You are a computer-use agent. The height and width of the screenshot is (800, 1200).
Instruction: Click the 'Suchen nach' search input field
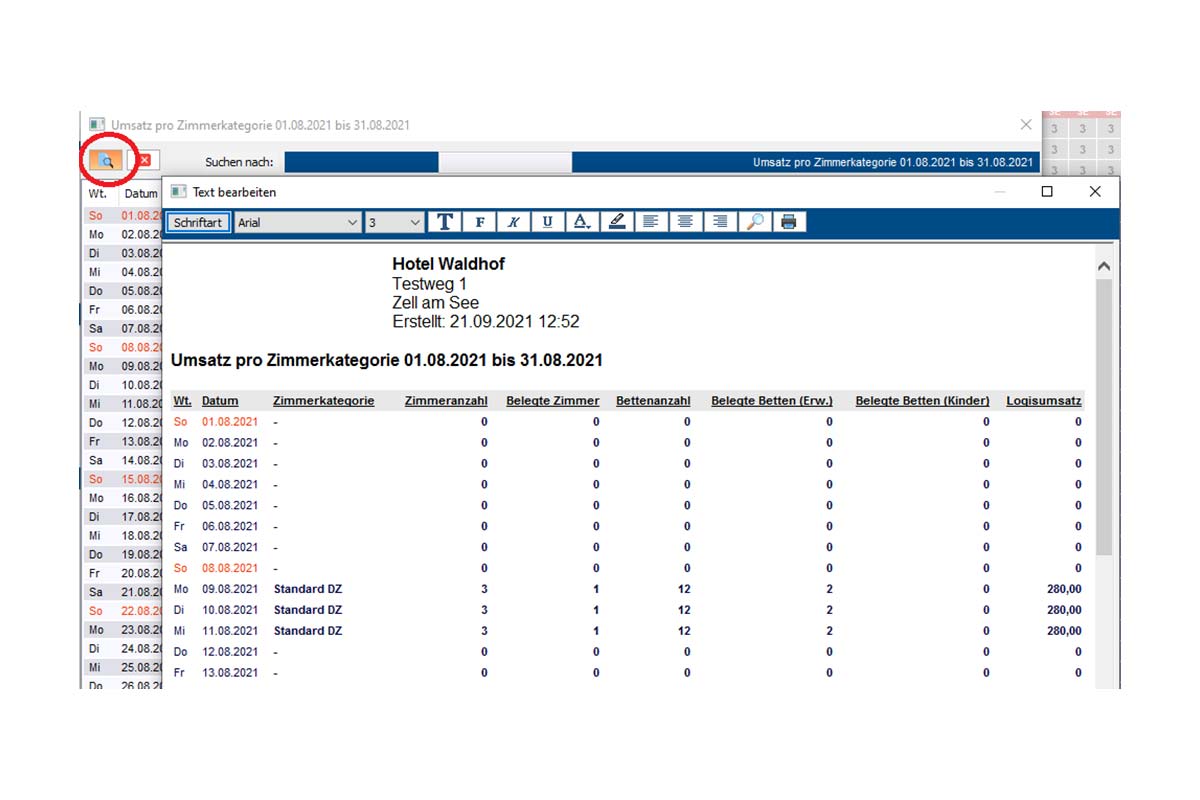pyautogui.click(x=361, y=162)
